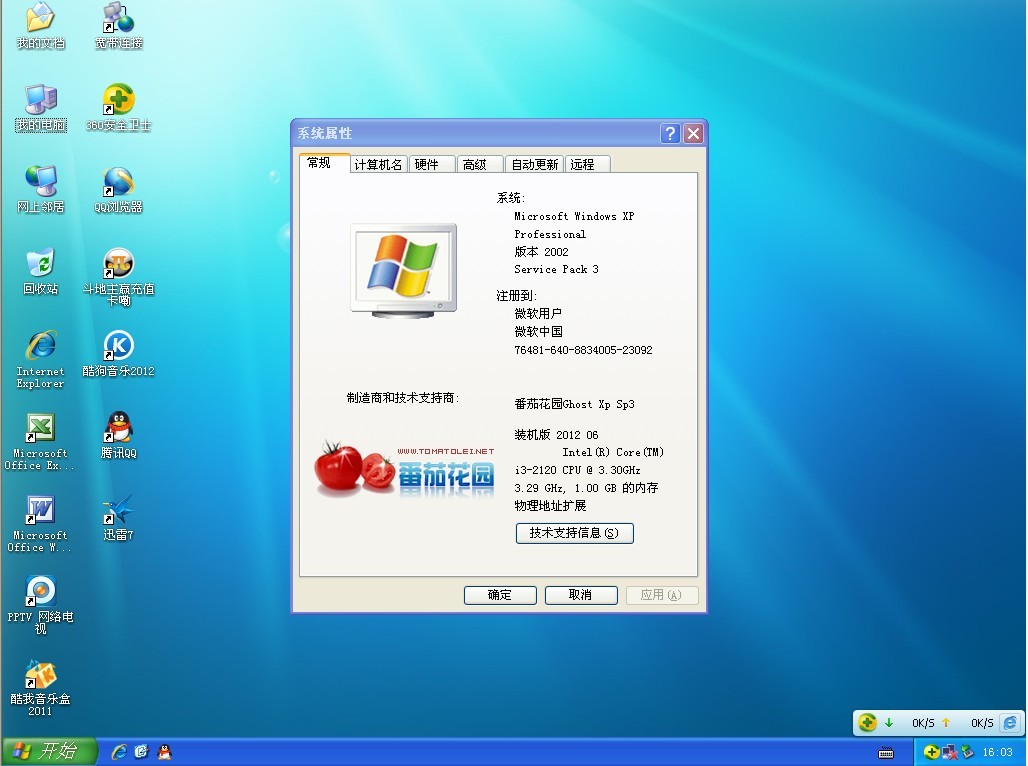1028x766 pixels.
Task: Click the 技术支持信息 button
Action: 574,533
